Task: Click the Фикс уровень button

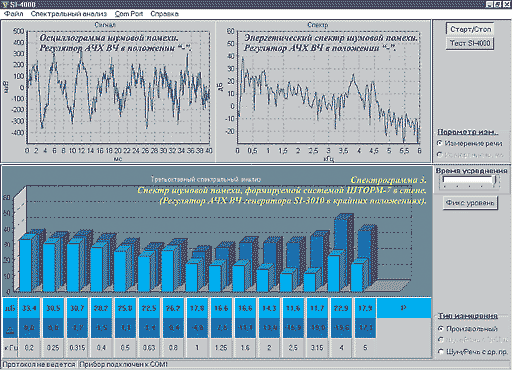Action: (x=470, y=203)
